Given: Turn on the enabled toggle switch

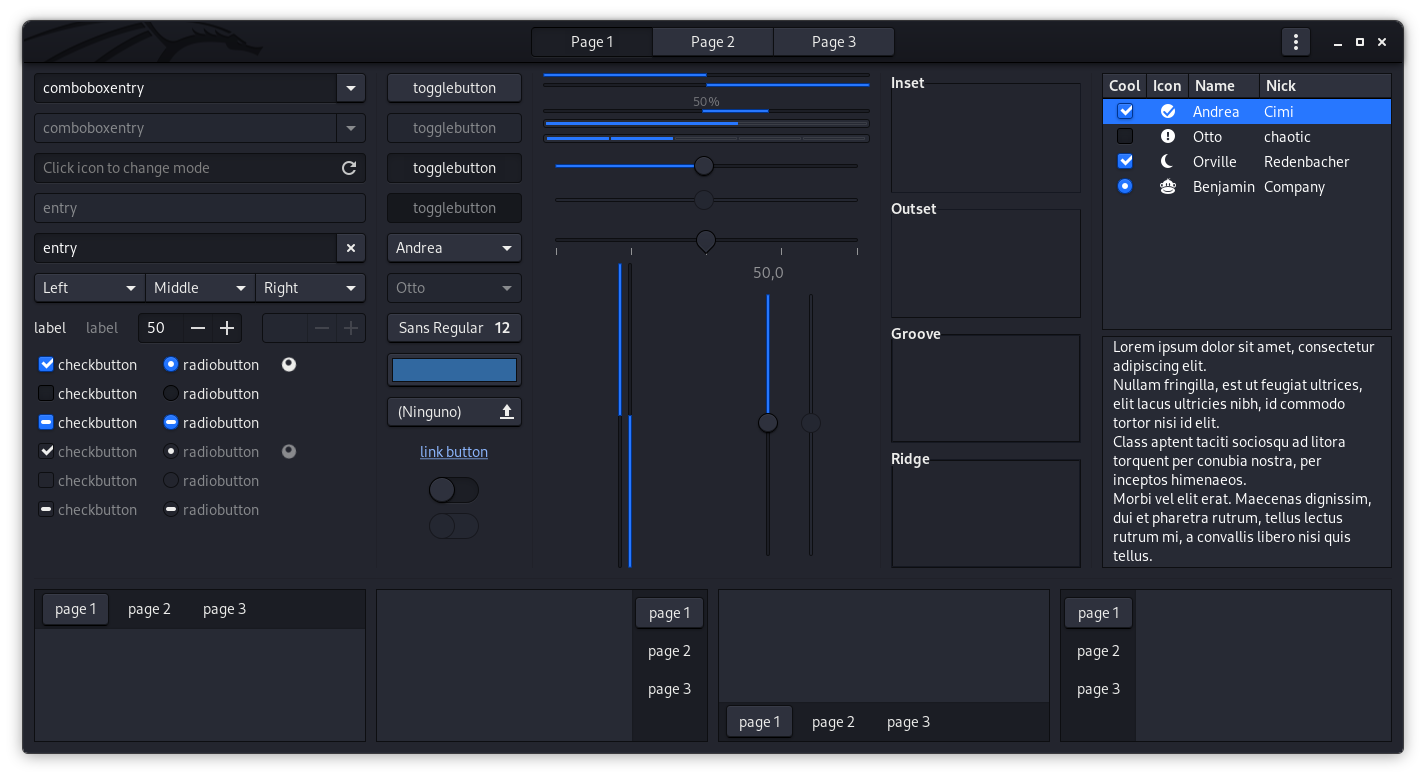Looking at the screenshot, I should (x=454, y=490).
